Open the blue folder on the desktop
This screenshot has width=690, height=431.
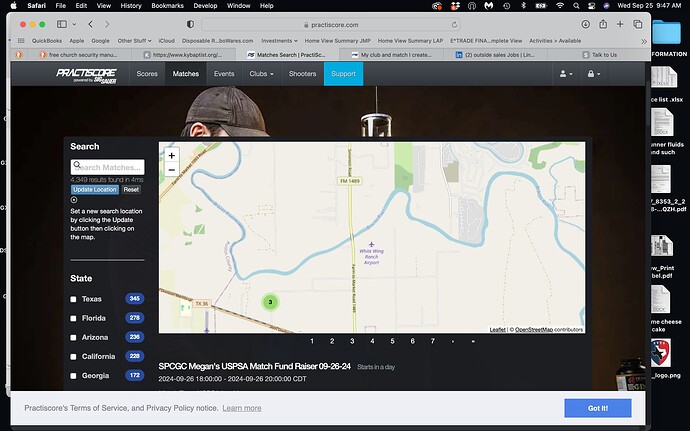coord(666,32)
